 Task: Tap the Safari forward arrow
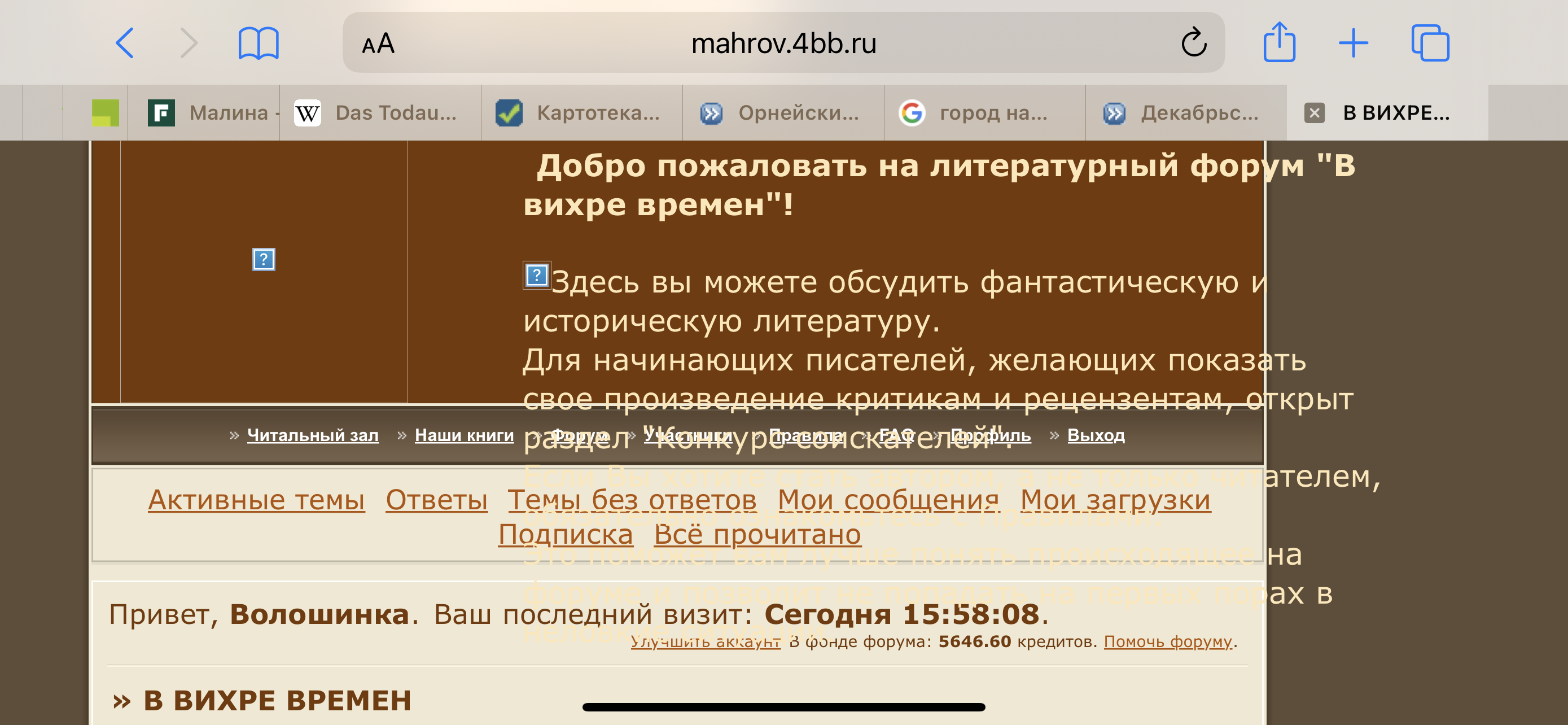tap(189, 43)
